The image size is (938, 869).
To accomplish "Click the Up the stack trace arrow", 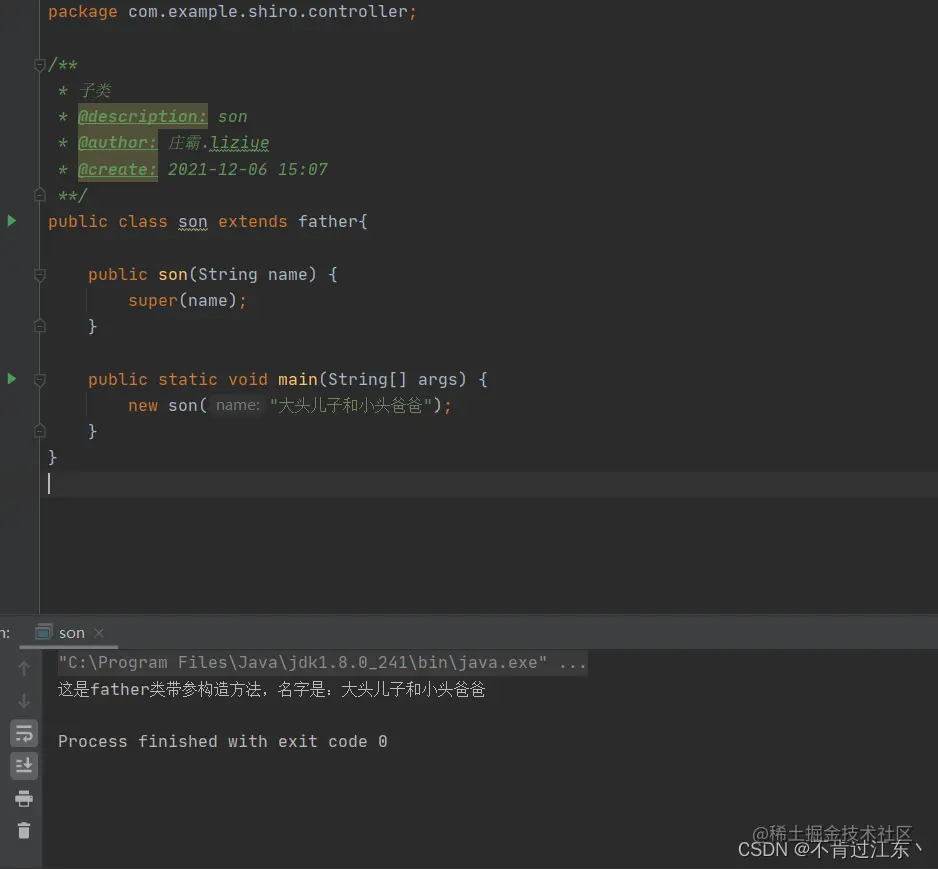I will click(24, 668).
